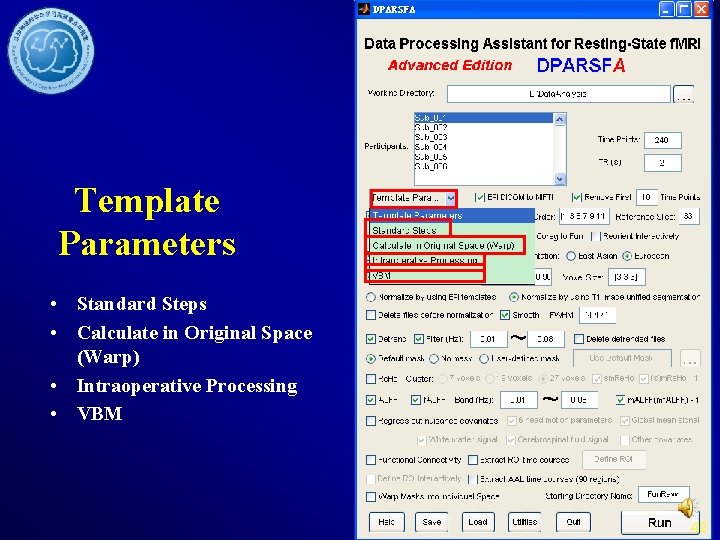Screen dimensions: 720x540
Task: Click the FWHM input field
Action: click(597, 315)
